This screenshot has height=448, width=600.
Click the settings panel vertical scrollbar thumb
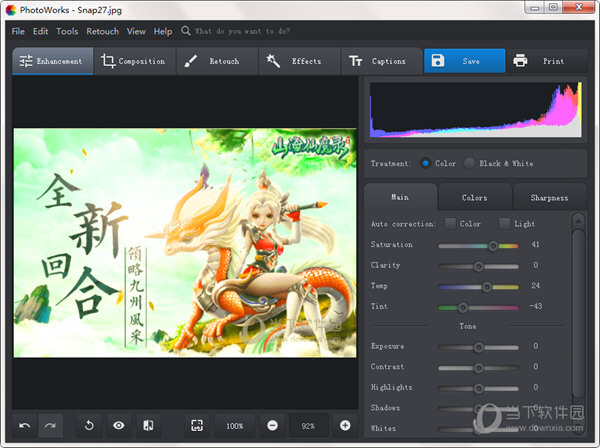point(578,314)
